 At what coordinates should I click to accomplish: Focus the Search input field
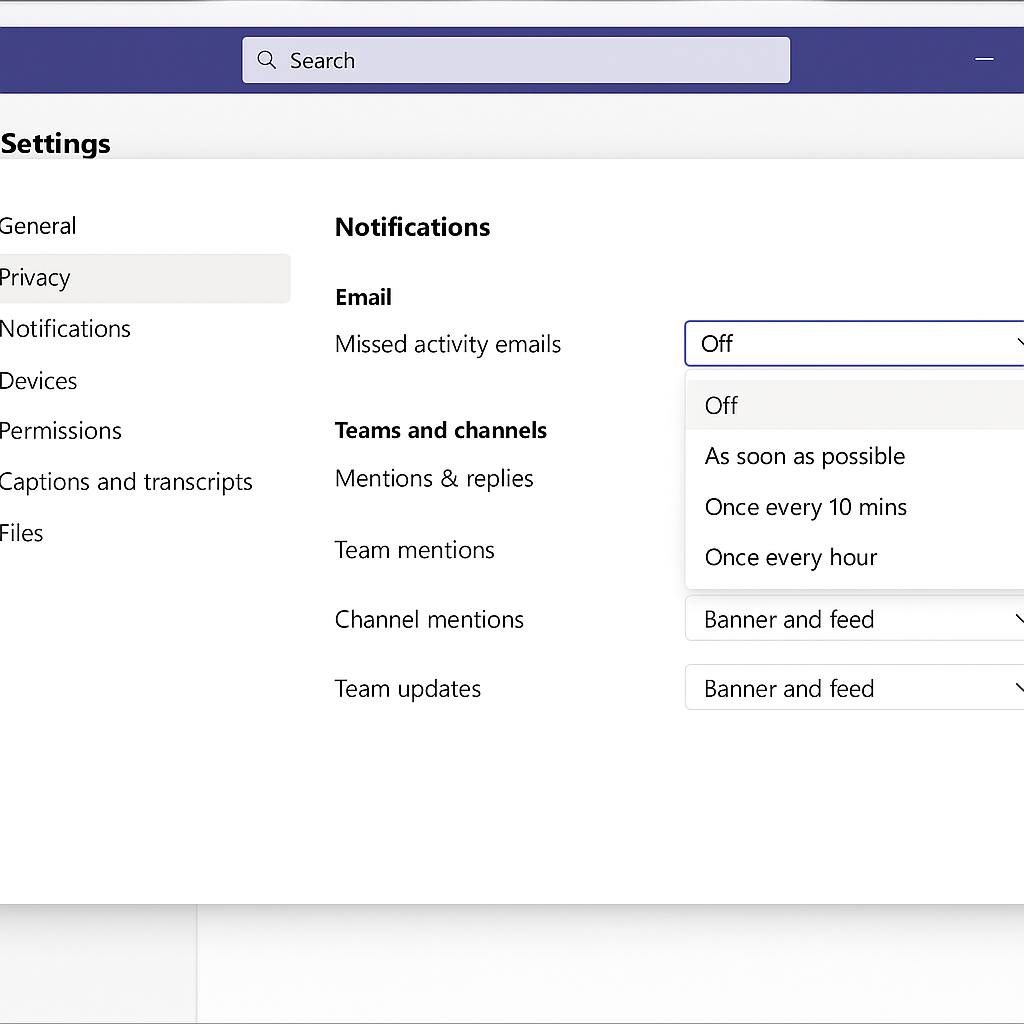pyautogui.click(x=516, y=60)
